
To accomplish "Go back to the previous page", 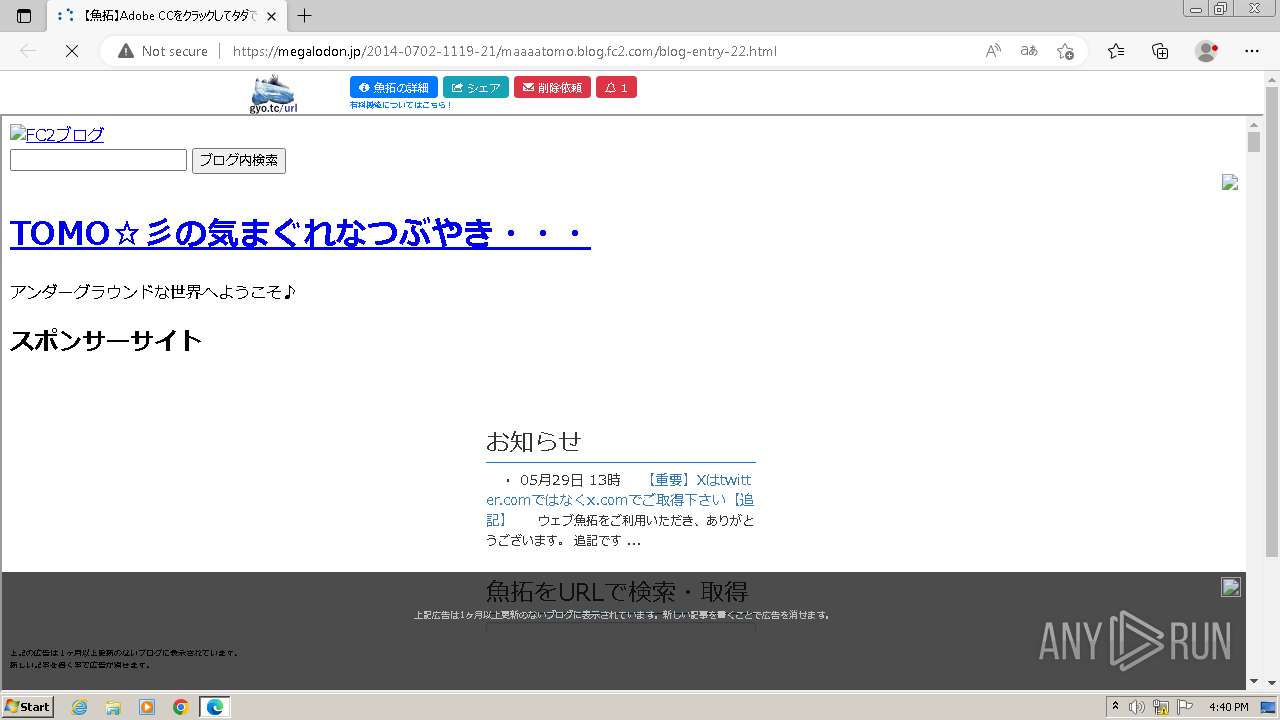I will pos(28,51).
